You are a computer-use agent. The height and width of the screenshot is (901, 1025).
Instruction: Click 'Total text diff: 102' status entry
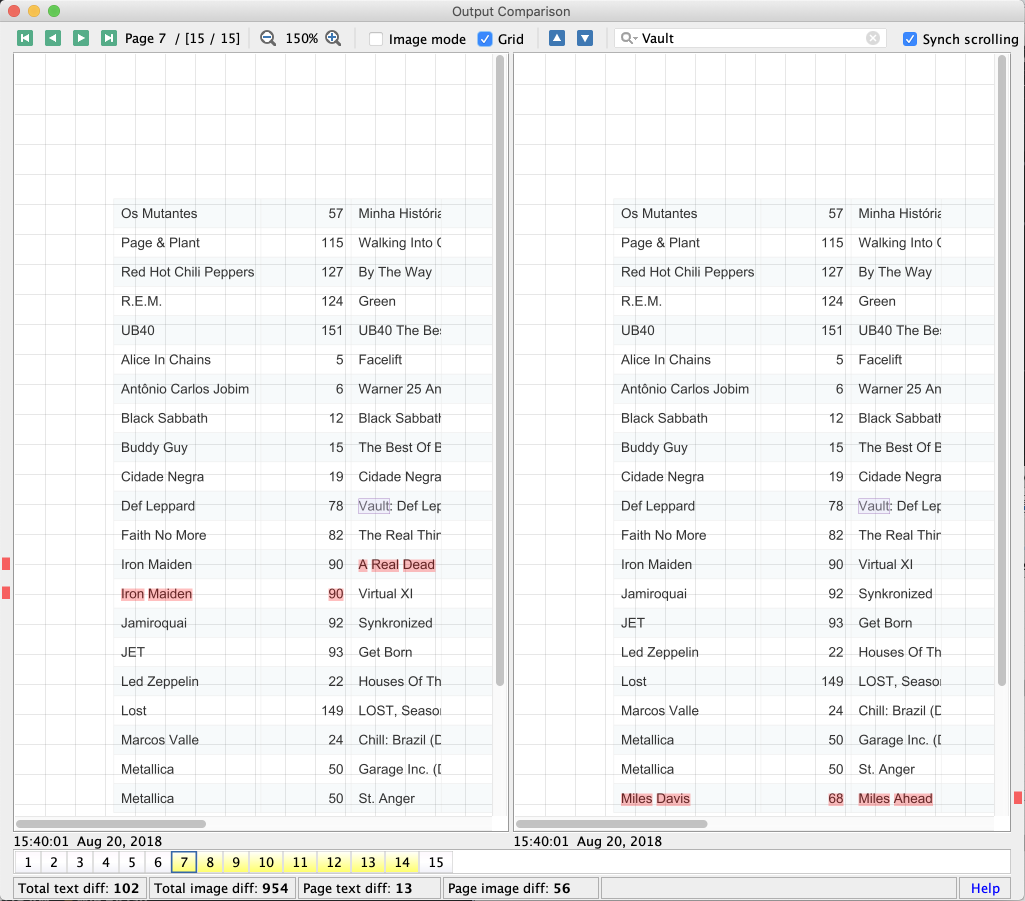pyautogui.click(x=78, y=888)
